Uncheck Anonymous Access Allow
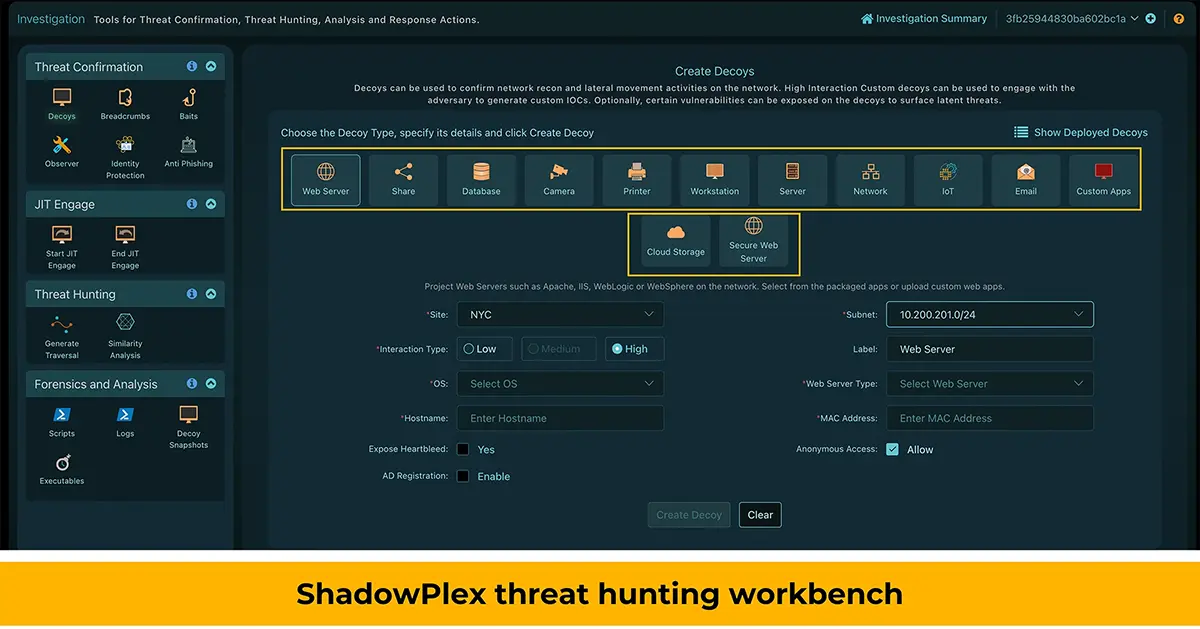Image resolution: width=1200 pixels, height=629 pixels. pyautogui.click(x=893, y=450)
